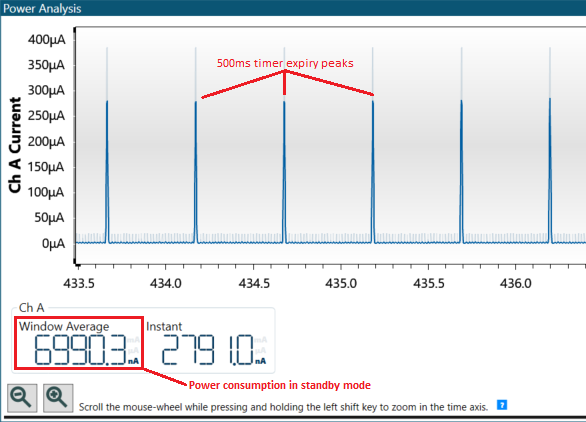Select the first current peak after 433.5
The height and width of the screenshot is (422, 586).
click(x=107, y=172)
